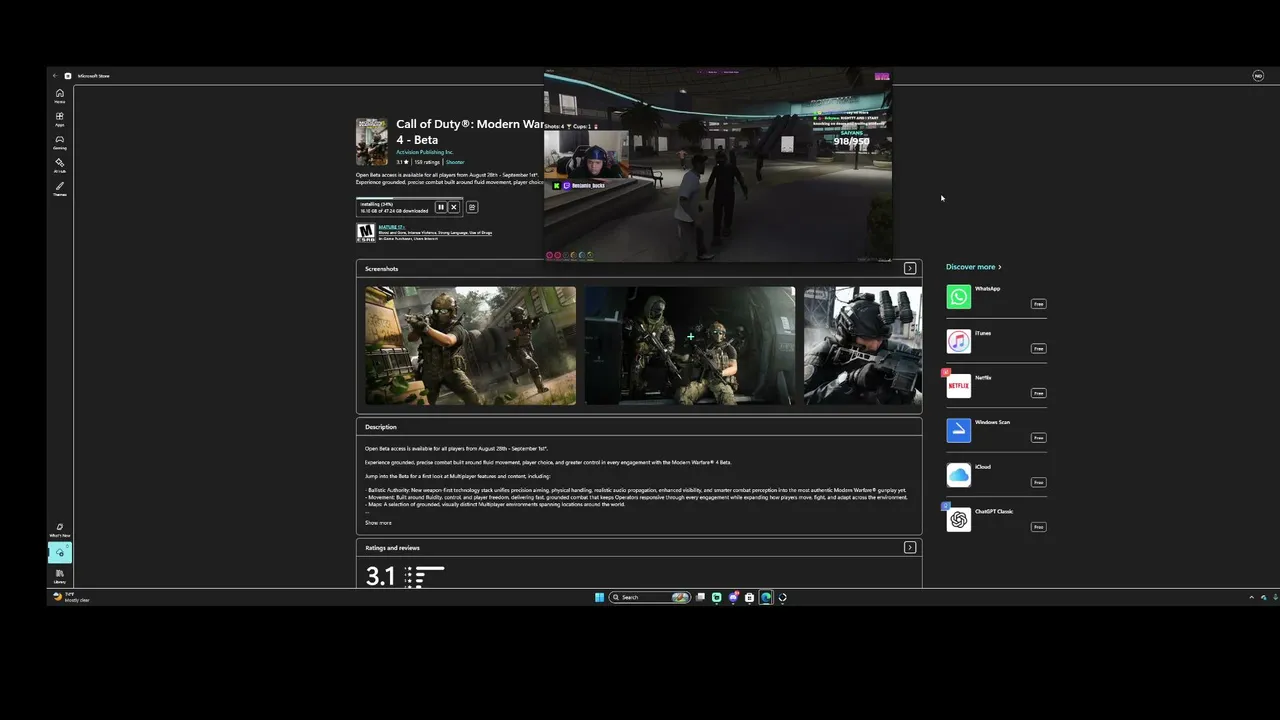Open Netflix app icon
This screenshot has width=1280, height=720.
point(958,386)
